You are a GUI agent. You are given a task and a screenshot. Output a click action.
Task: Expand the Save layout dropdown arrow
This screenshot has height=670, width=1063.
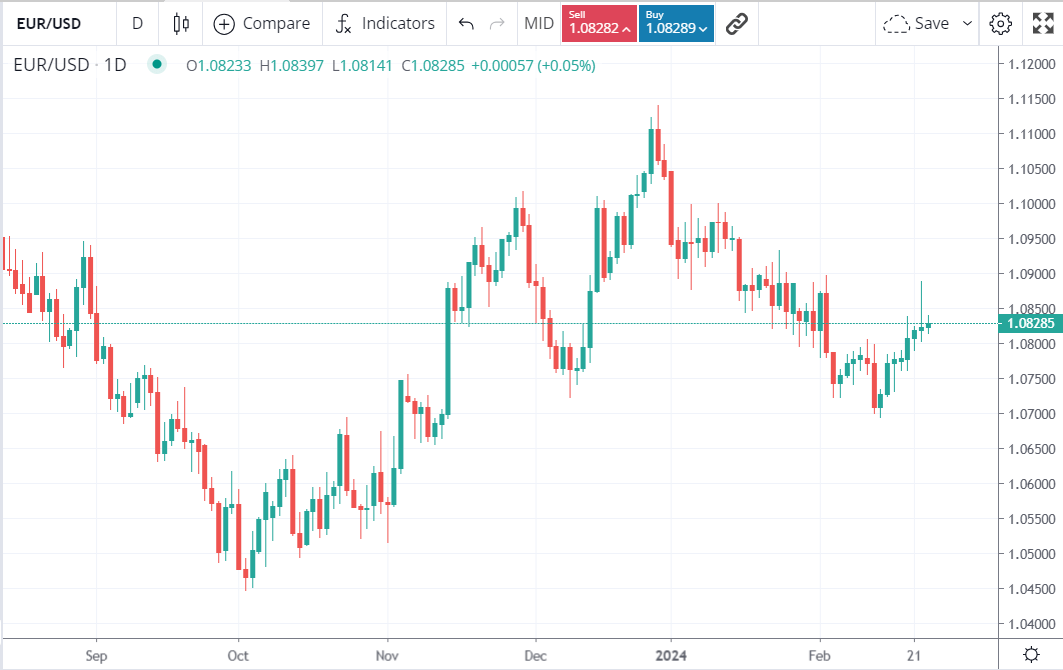(x=967, y=23)
